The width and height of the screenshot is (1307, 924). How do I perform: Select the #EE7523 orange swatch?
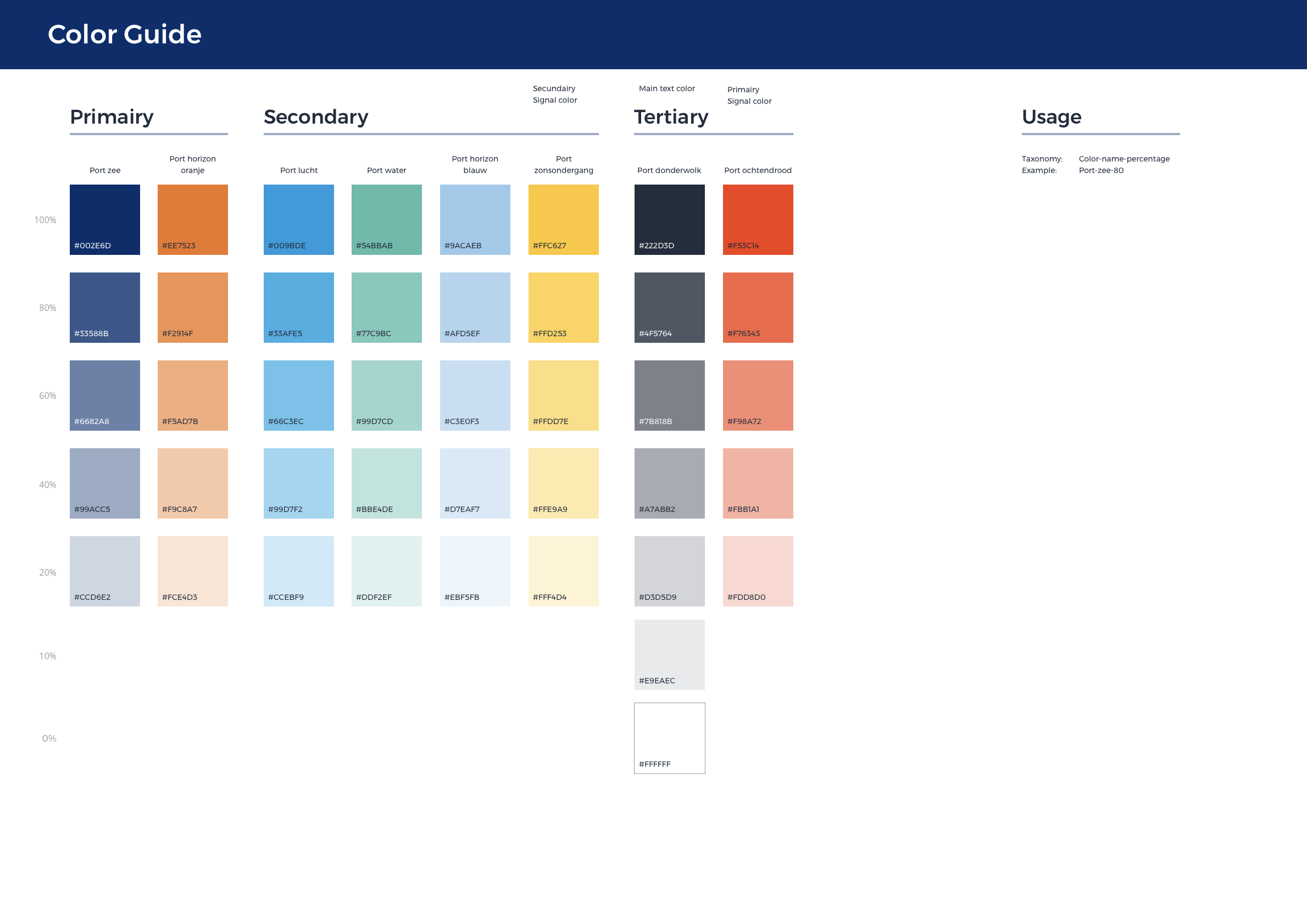click(192, 219)
